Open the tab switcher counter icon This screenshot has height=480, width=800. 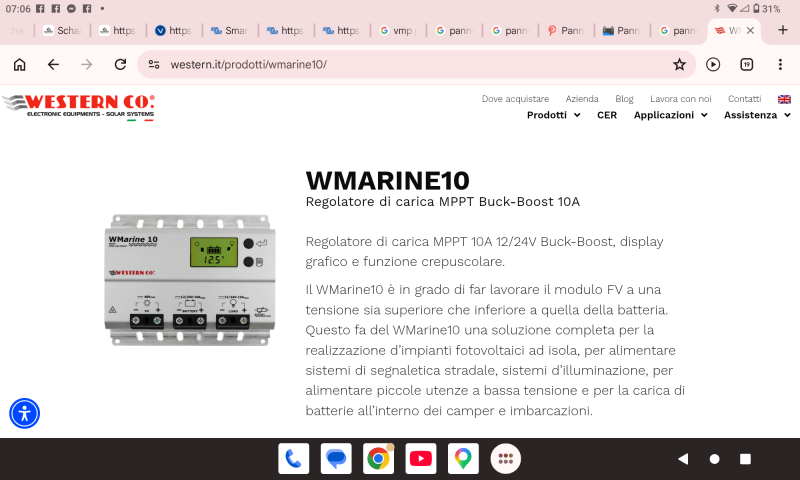[x=746, y=65]
